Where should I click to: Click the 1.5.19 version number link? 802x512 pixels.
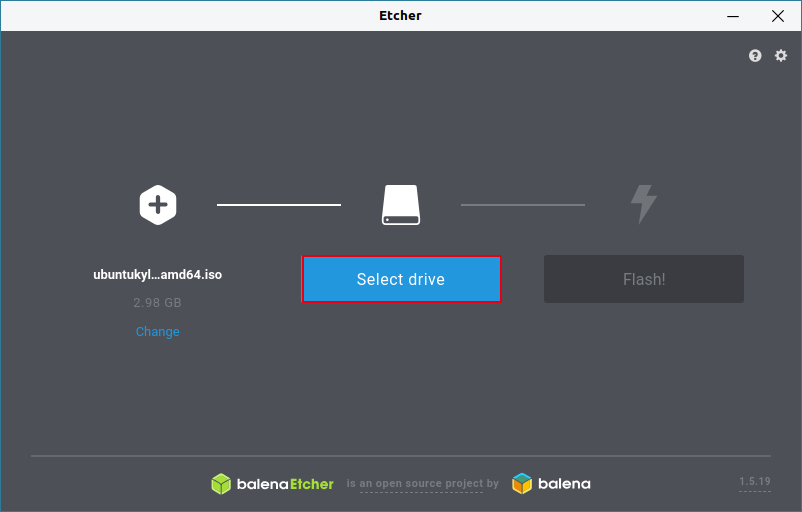[x=754, y=482]
